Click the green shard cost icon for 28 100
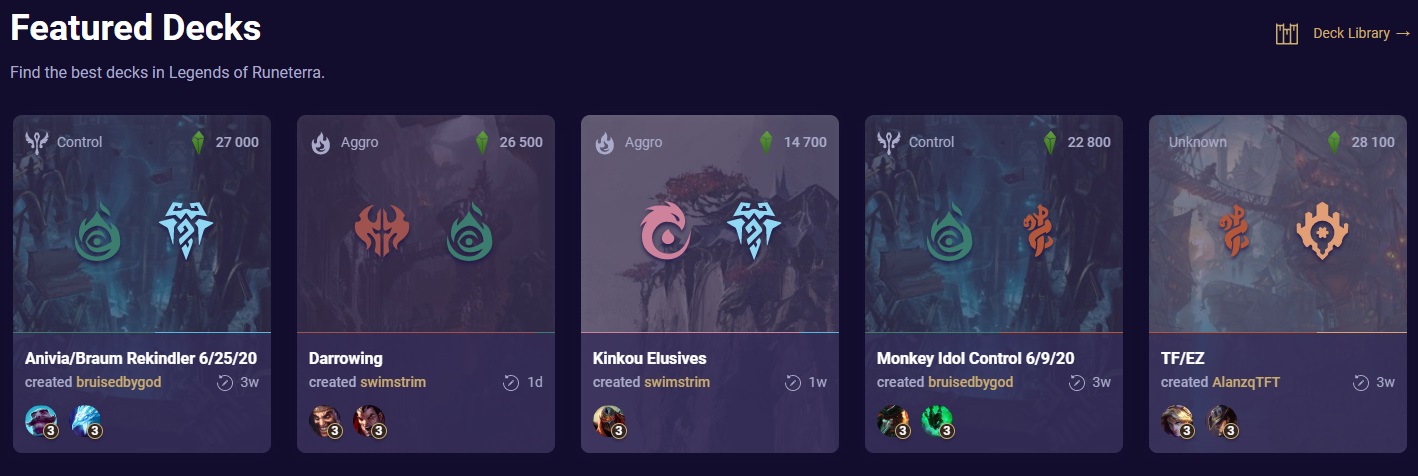1418x476 pixels. point(1334,142)
